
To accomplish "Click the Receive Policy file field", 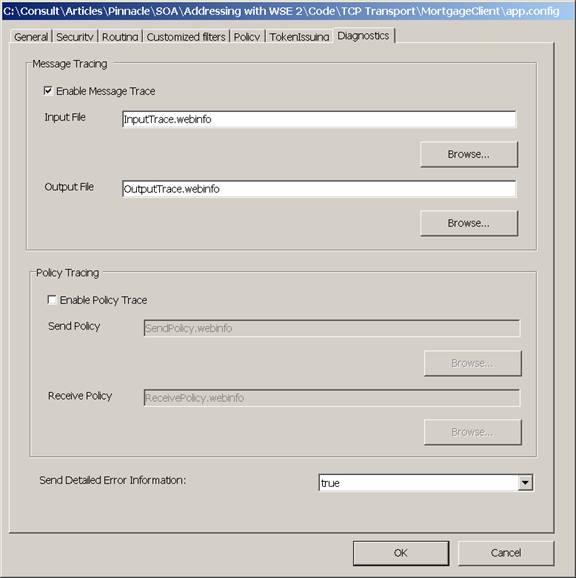I will 332,398.
